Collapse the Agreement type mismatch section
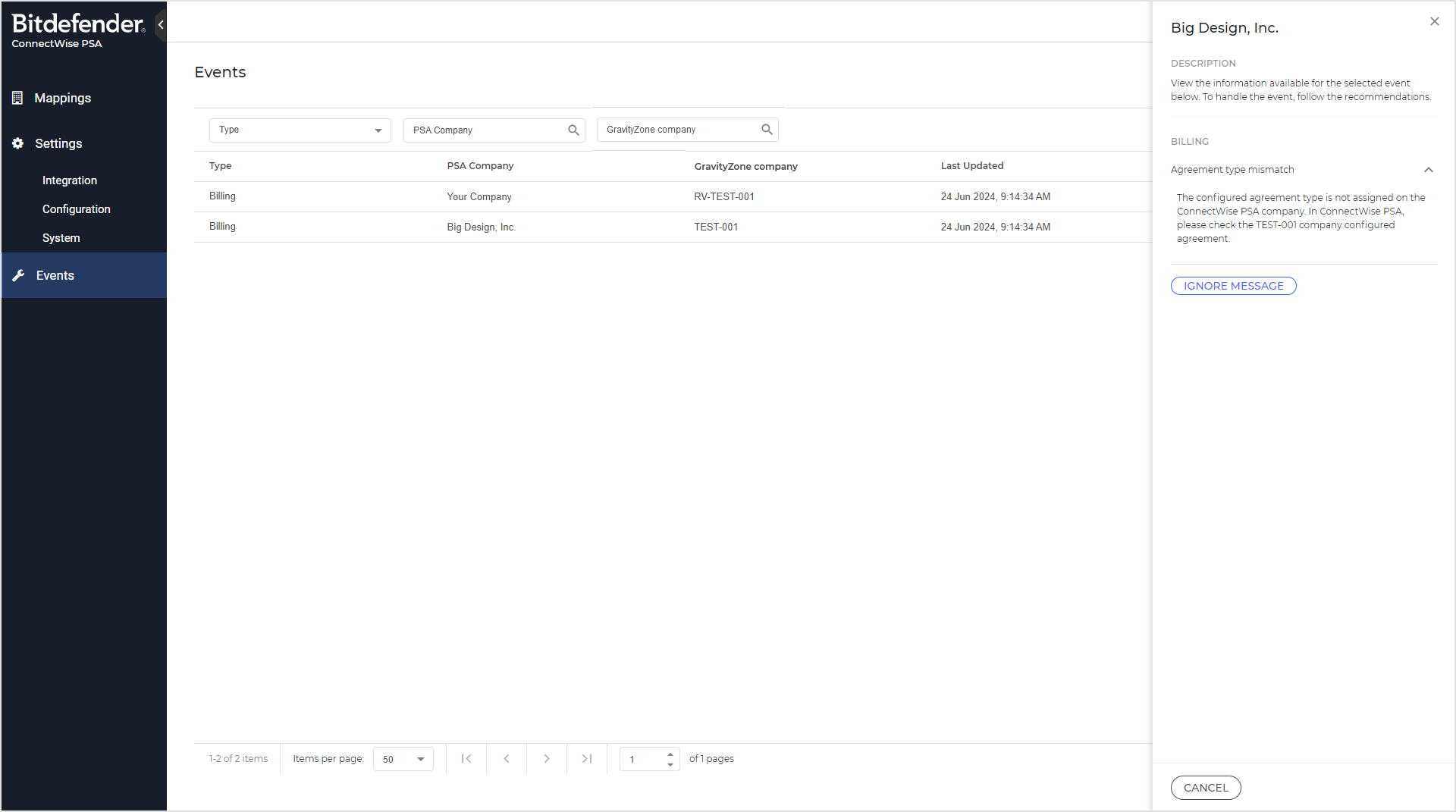Viewport: 1456px width, 812px height. pyautogui.click(x=1428, y=170)
